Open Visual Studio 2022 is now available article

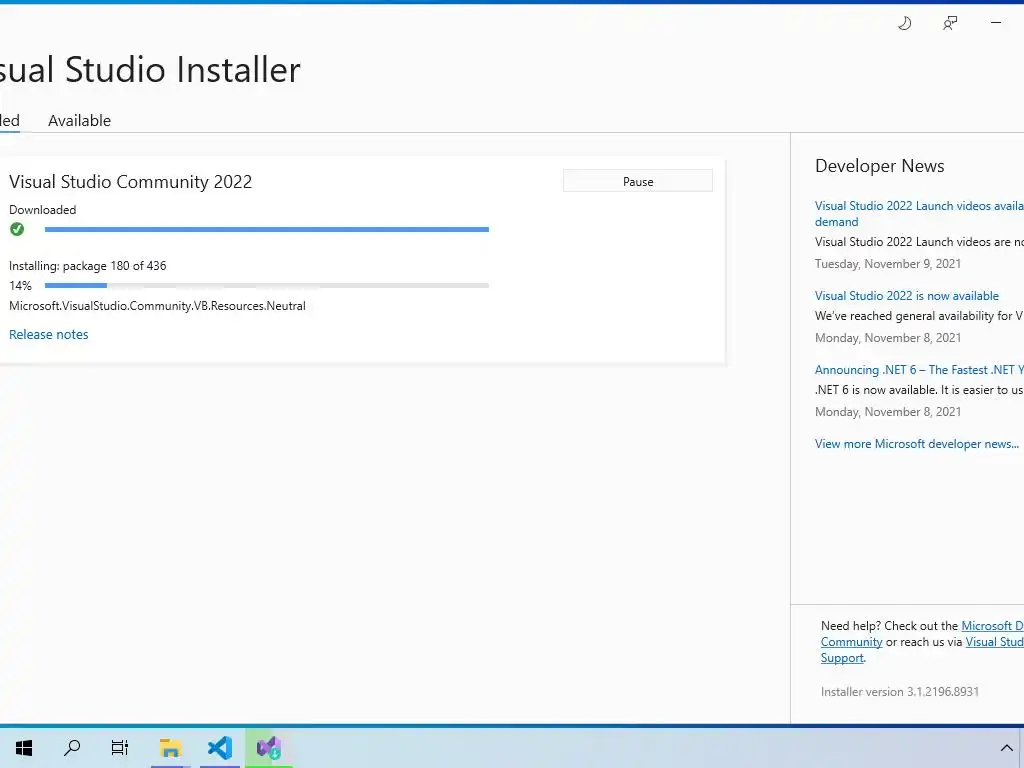click(906, 296)
